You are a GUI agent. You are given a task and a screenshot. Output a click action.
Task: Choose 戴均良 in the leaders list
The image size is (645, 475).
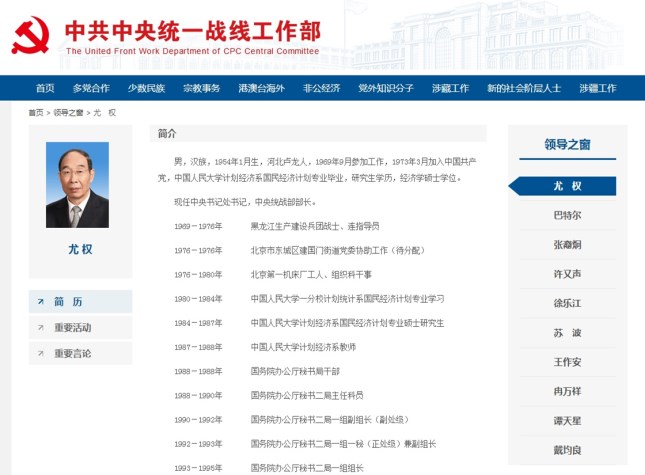[567, 450]
